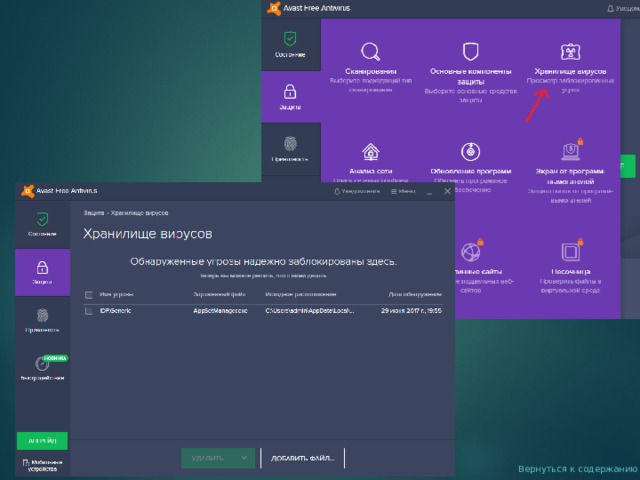Open Приватность fingerprint in the front window sidebar

(x=42, y=320)
